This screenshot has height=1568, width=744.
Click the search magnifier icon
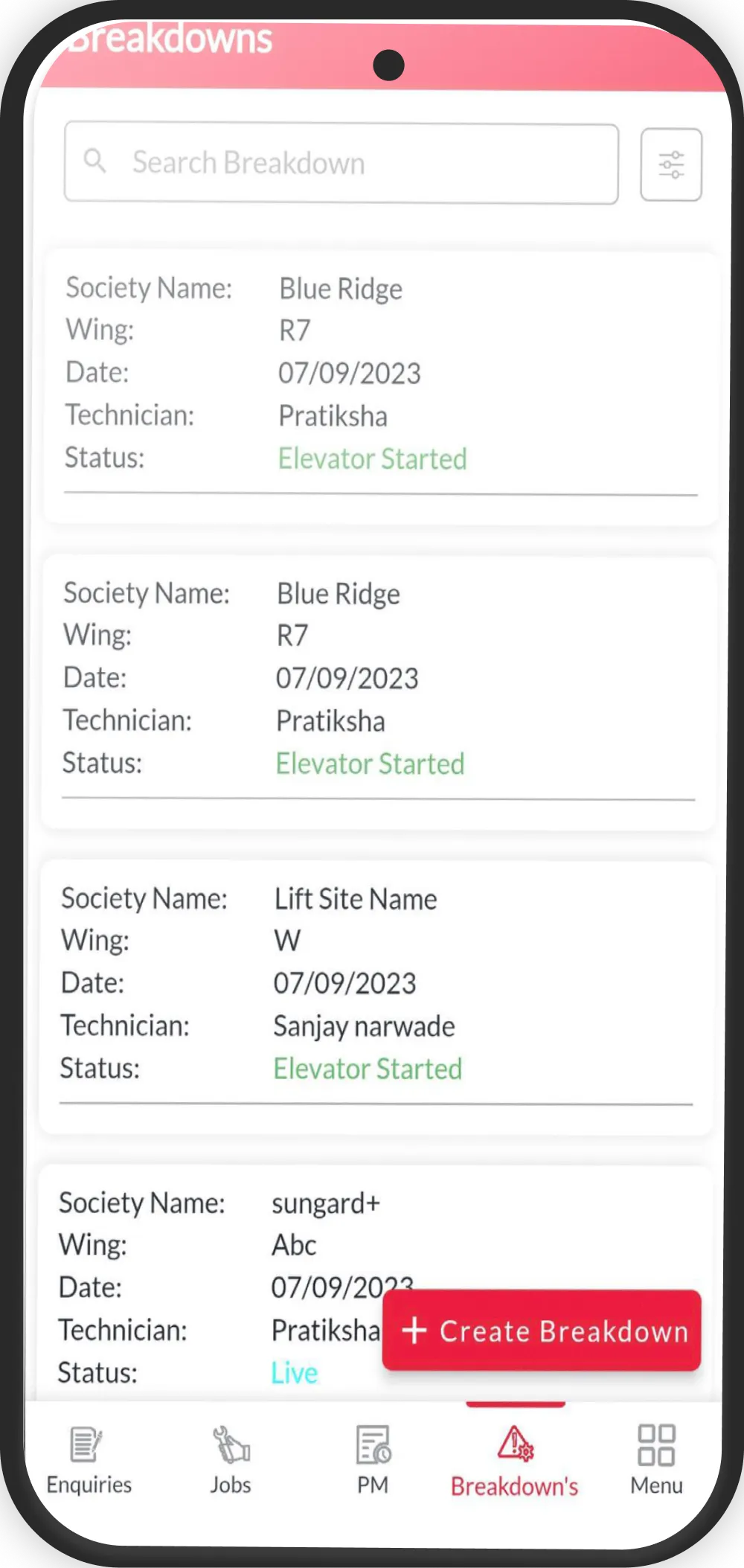(x=94, y=161)
